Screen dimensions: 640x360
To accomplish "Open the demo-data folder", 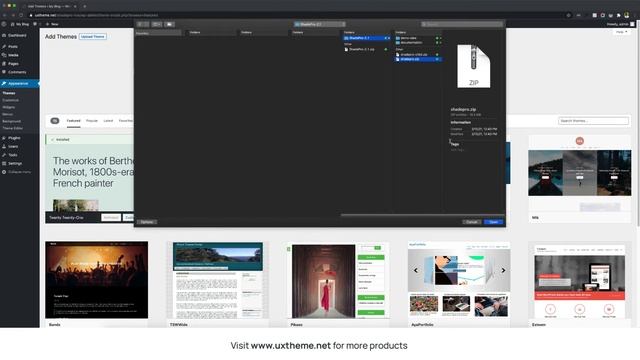I will point(418,38).
